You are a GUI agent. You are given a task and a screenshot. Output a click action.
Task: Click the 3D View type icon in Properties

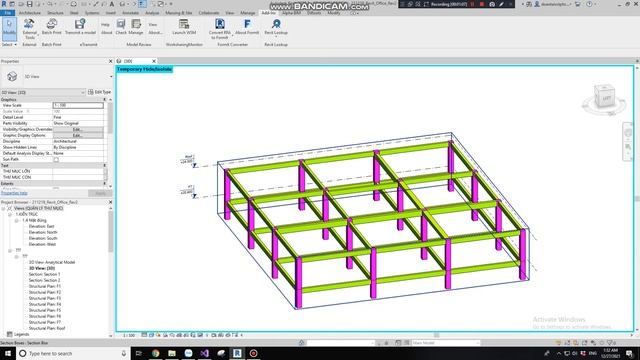(12, 76)
